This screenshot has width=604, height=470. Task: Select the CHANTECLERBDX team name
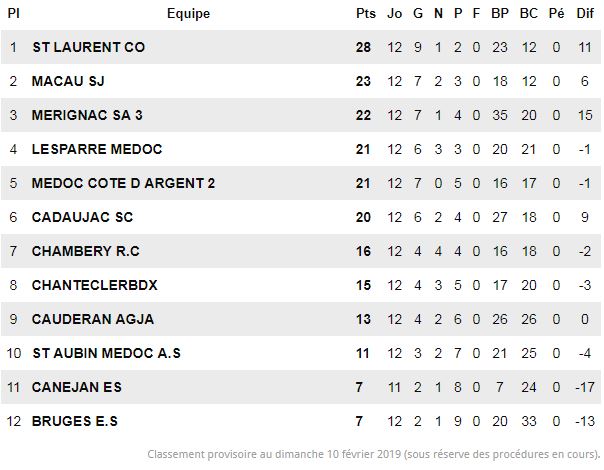click(x=95, y=285)
